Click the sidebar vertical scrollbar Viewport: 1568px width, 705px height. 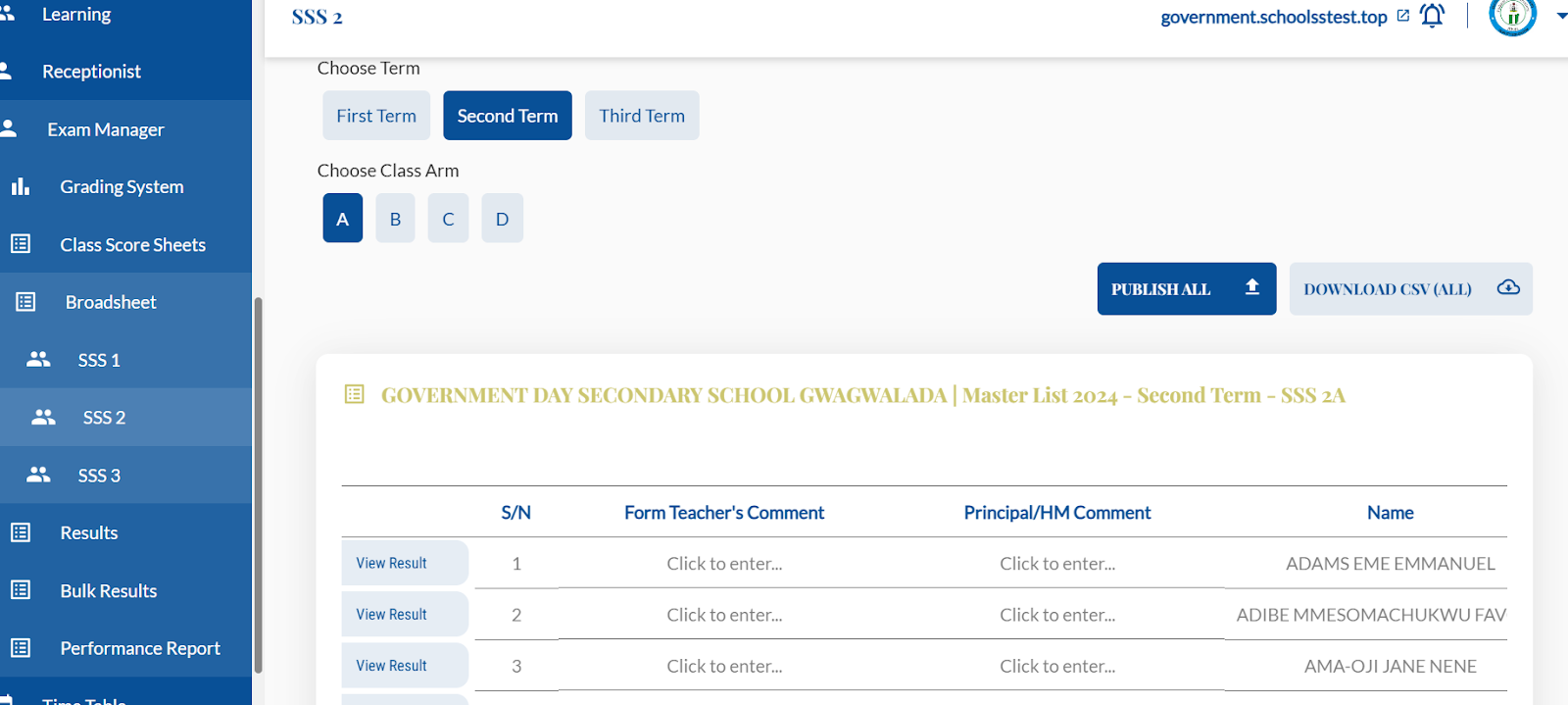[259, 484]
